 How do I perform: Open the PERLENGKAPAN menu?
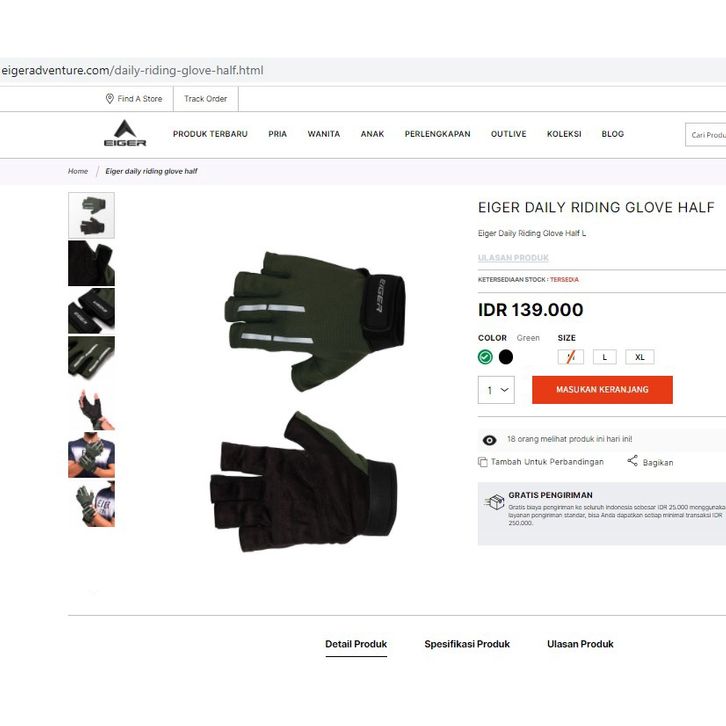pyautogui.click(x=438, y=134)
